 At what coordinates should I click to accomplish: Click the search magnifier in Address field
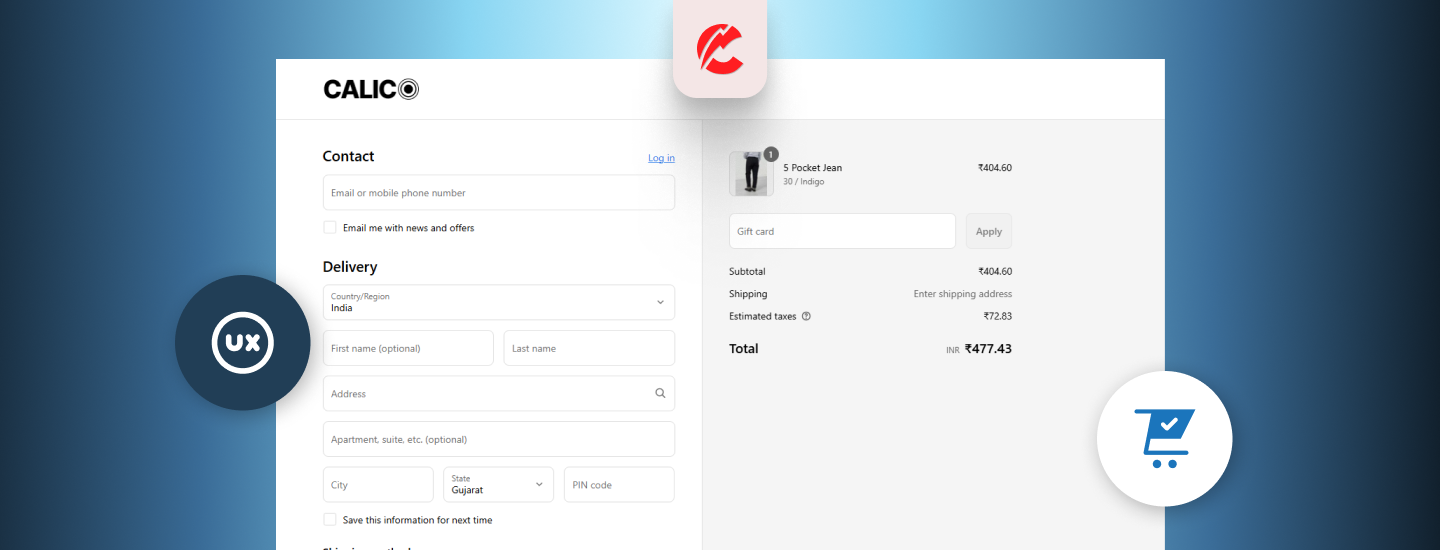point(660,393)
